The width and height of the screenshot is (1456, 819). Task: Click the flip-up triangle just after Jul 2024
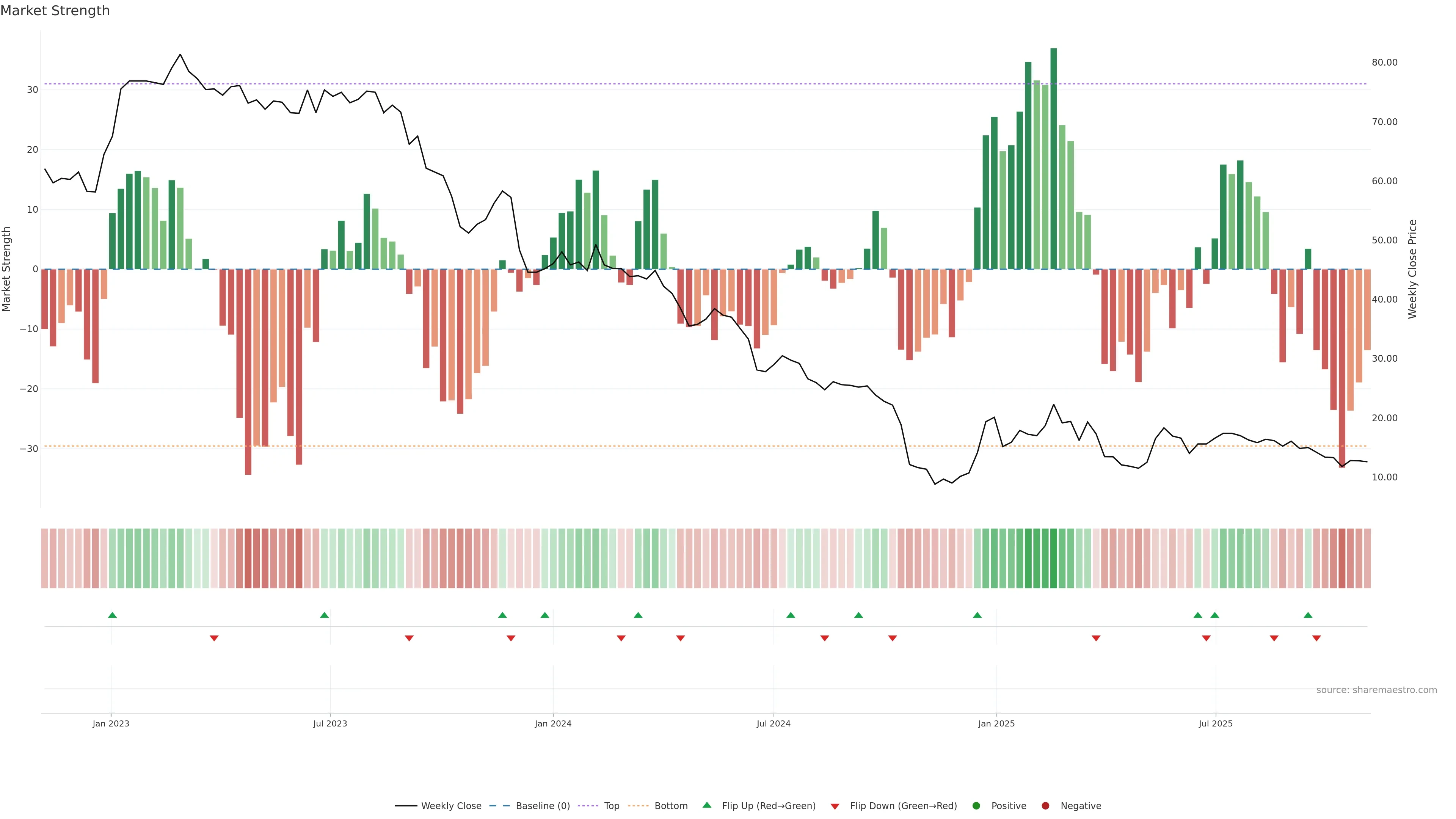791,615
